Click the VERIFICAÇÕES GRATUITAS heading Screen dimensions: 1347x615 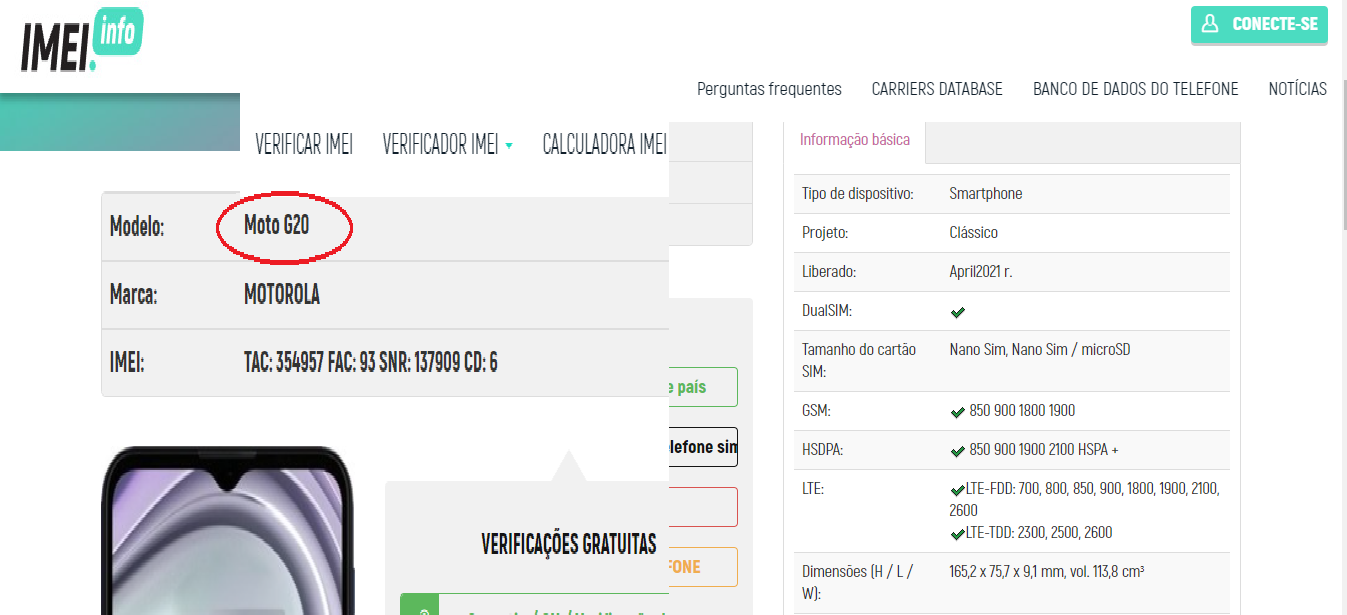(569, 544)
